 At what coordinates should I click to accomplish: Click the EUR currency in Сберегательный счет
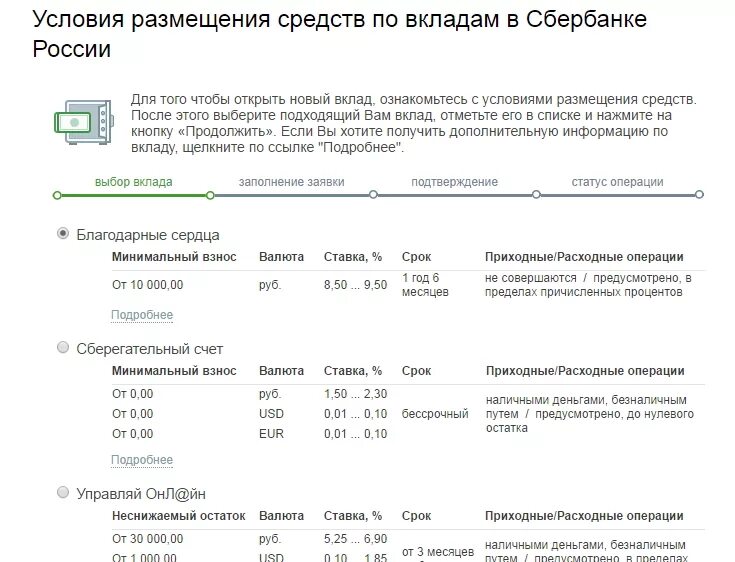click(271, 434)
